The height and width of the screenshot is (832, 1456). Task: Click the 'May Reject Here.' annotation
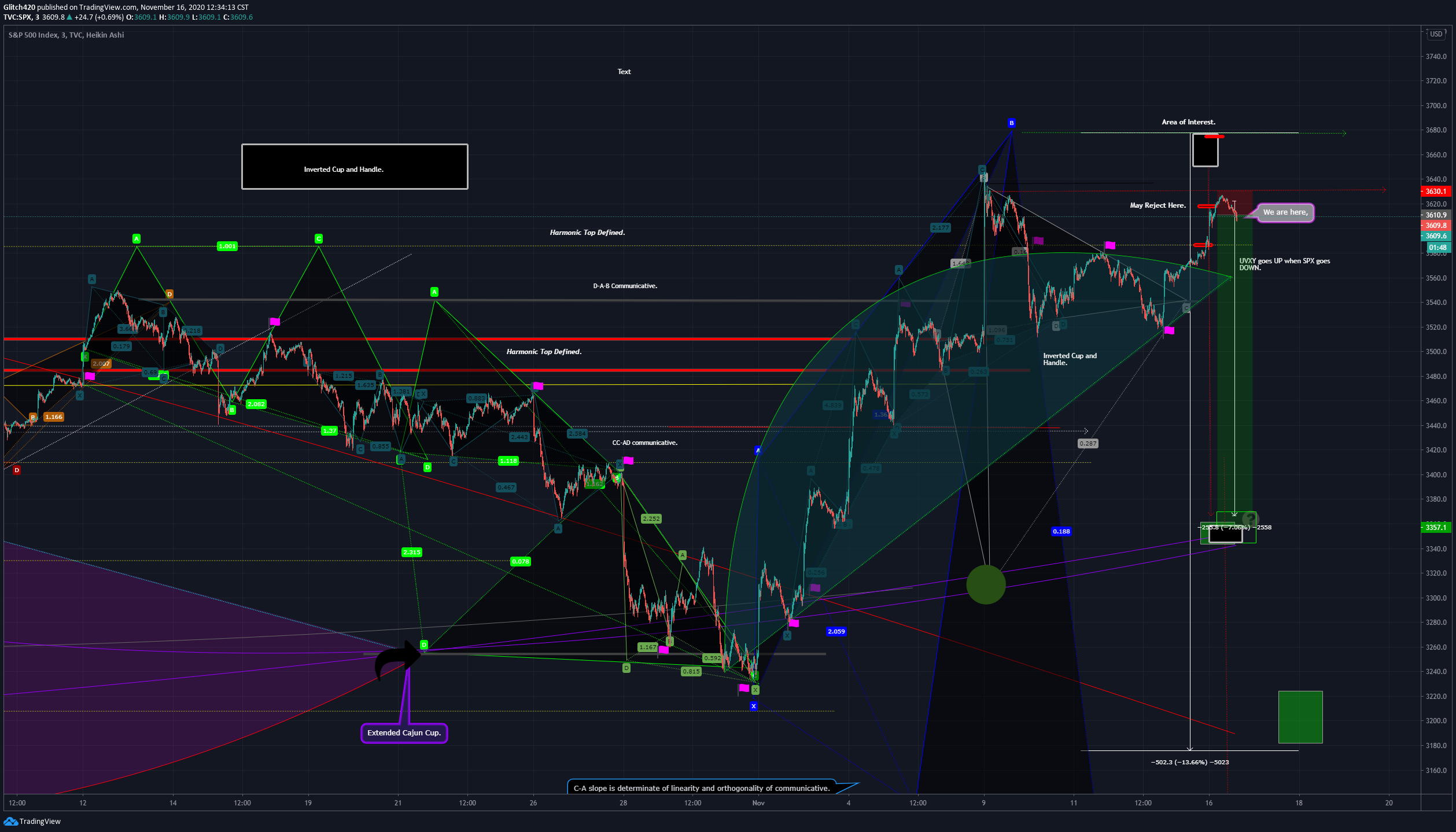pos(1158,205)
